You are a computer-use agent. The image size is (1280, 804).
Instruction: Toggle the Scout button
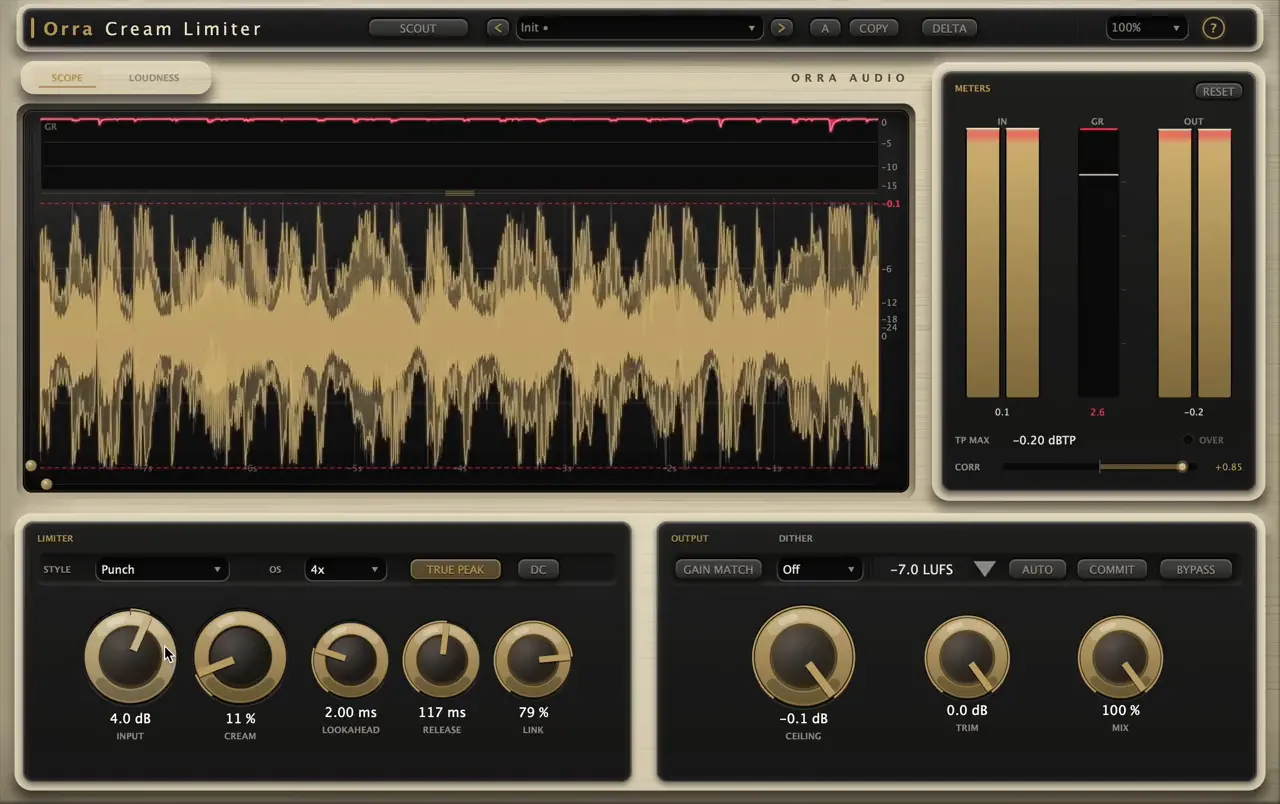pos(418,28)
